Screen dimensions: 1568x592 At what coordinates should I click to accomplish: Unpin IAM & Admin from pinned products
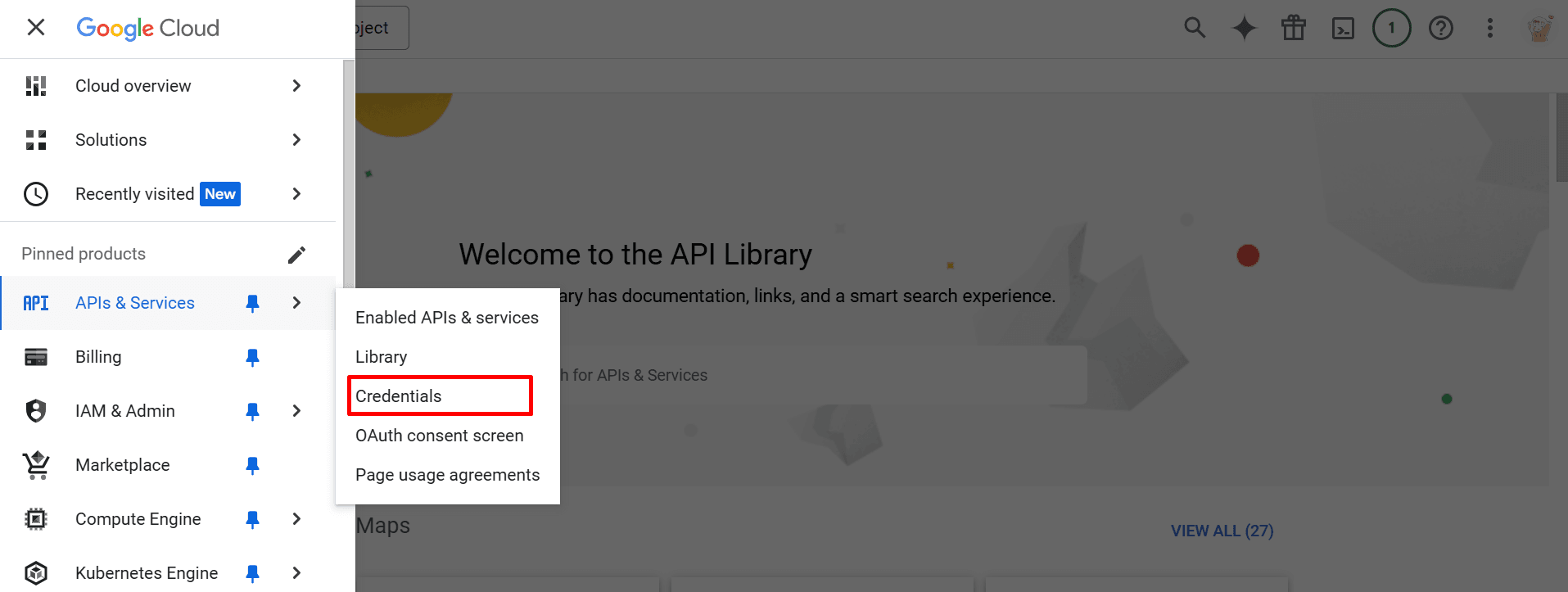[253, 412]
